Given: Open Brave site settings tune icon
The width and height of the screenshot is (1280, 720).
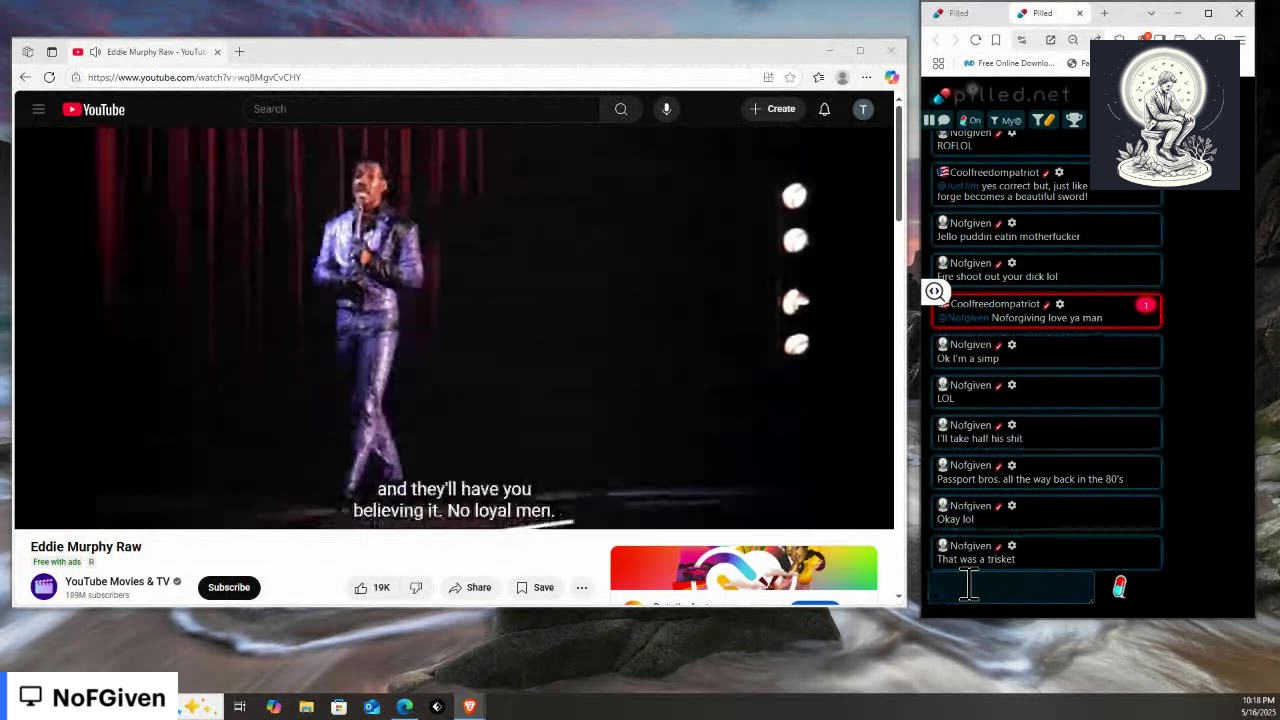Looking at the screenshot, I should [1021, 40].
